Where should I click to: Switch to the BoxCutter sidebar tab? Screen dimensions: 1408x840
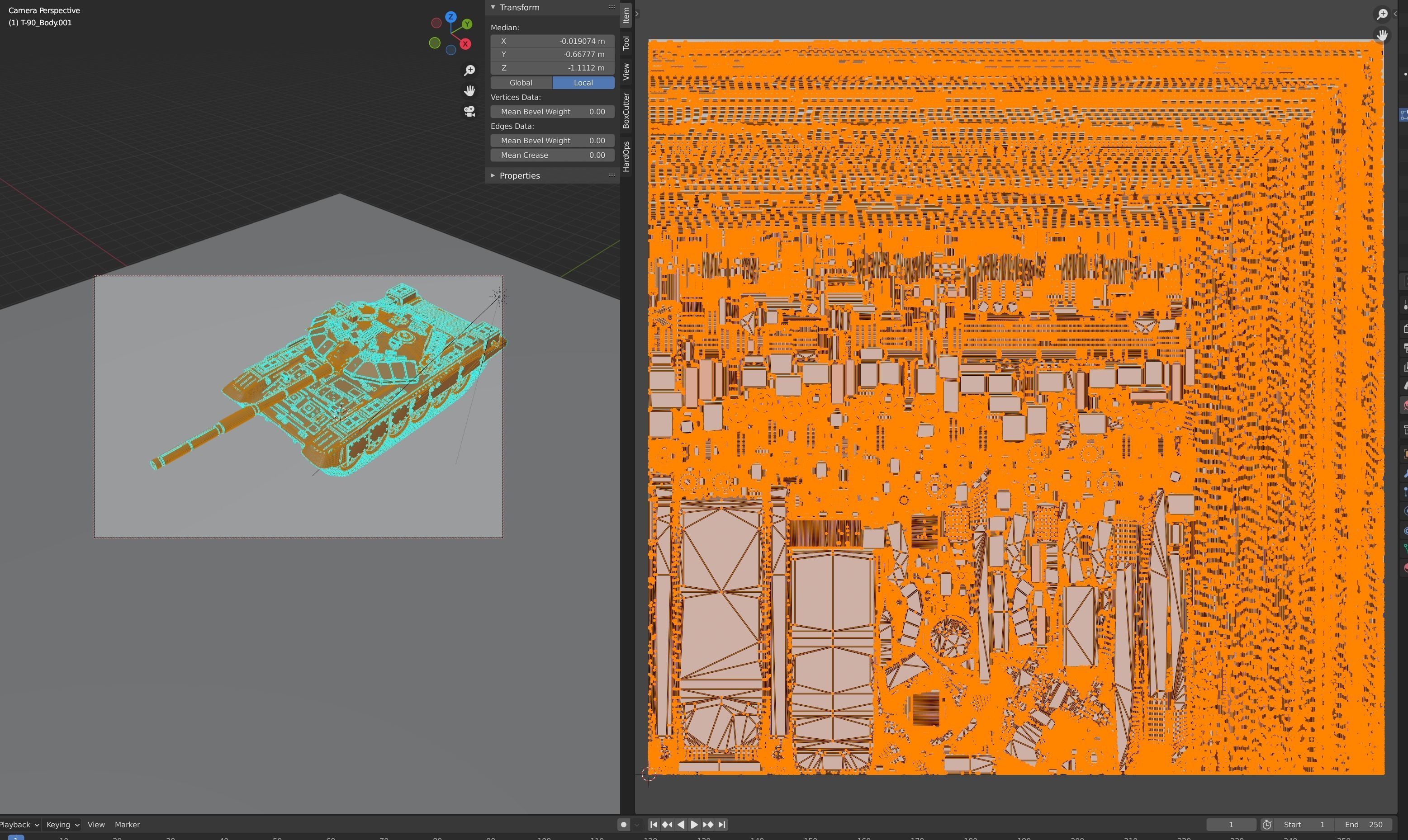click(x=626, y=111)
